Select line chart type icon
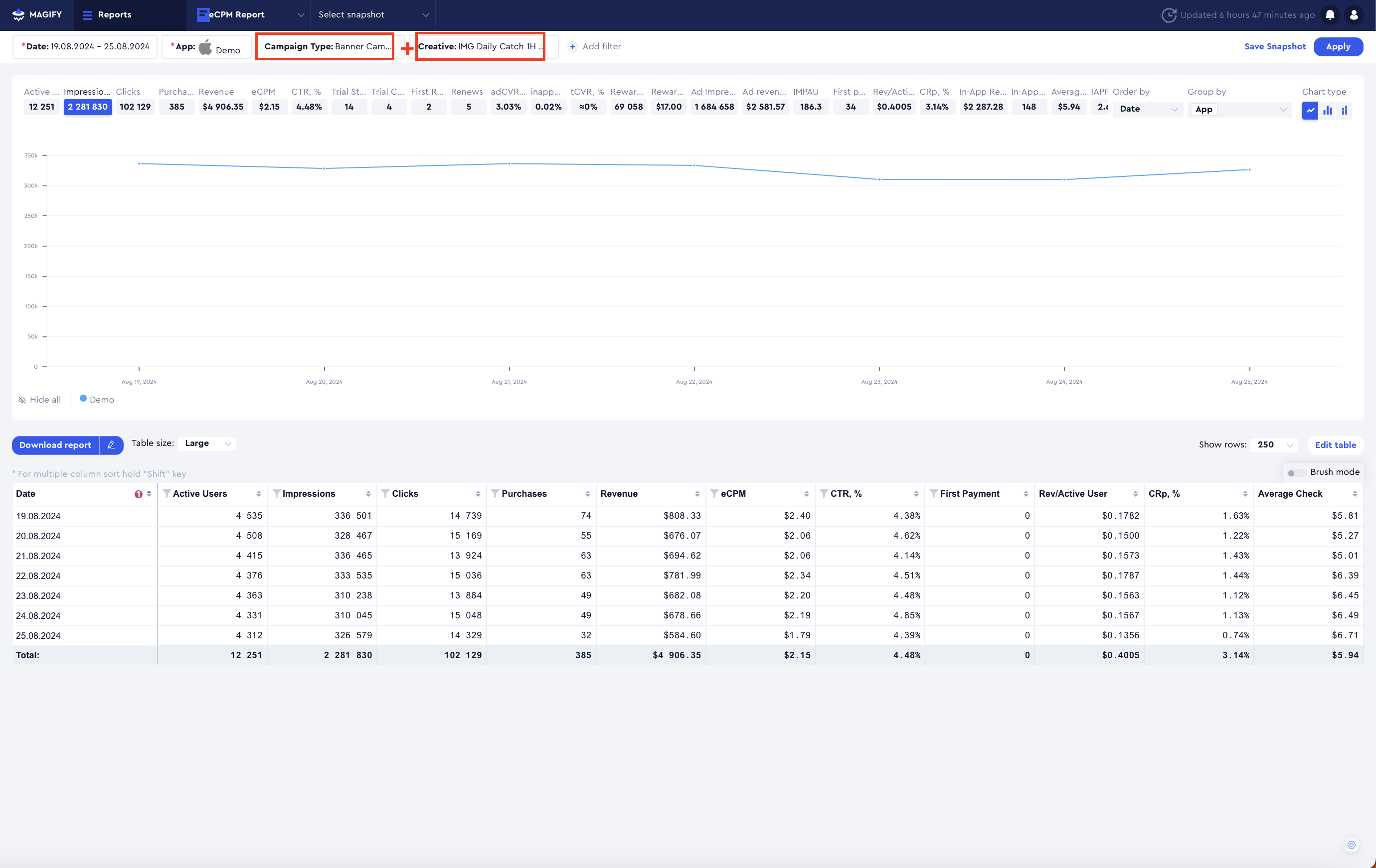The image size is (1376, 868). (1310, 110)
